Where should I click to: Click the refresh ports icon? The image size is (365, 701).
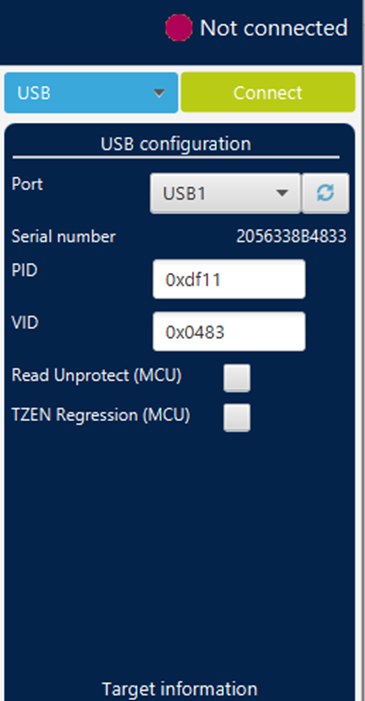coord(325,193)
